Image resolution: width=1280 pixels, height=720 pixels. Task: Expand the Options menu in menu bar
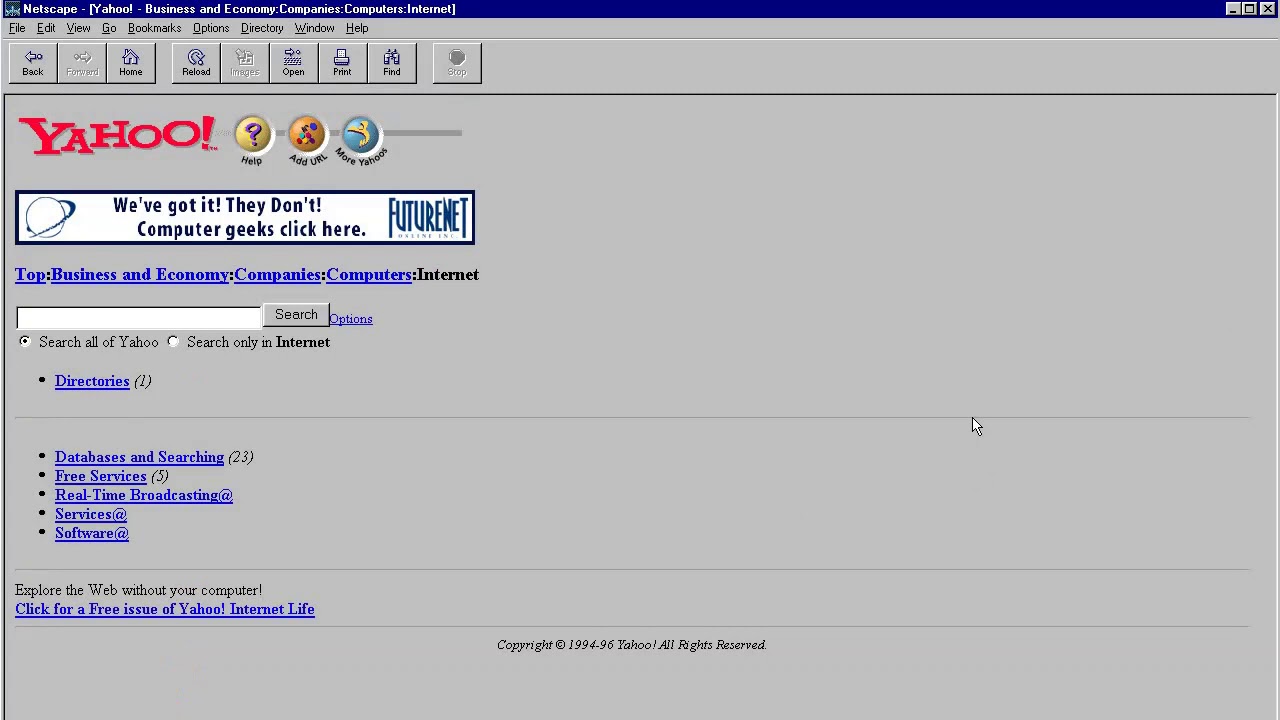[211, 28]
